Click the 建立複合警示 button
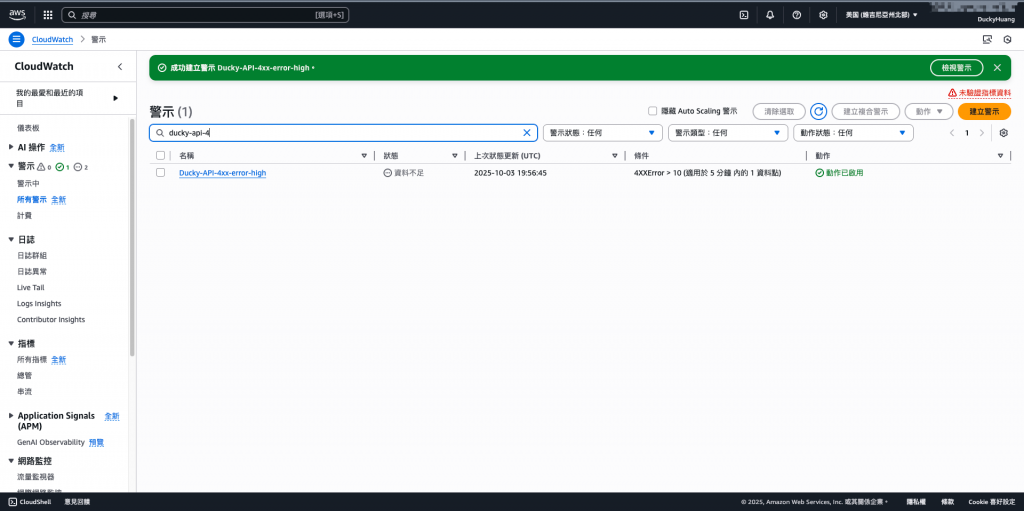This screenshot has height=511, width=1024. (x=865, y=112)
